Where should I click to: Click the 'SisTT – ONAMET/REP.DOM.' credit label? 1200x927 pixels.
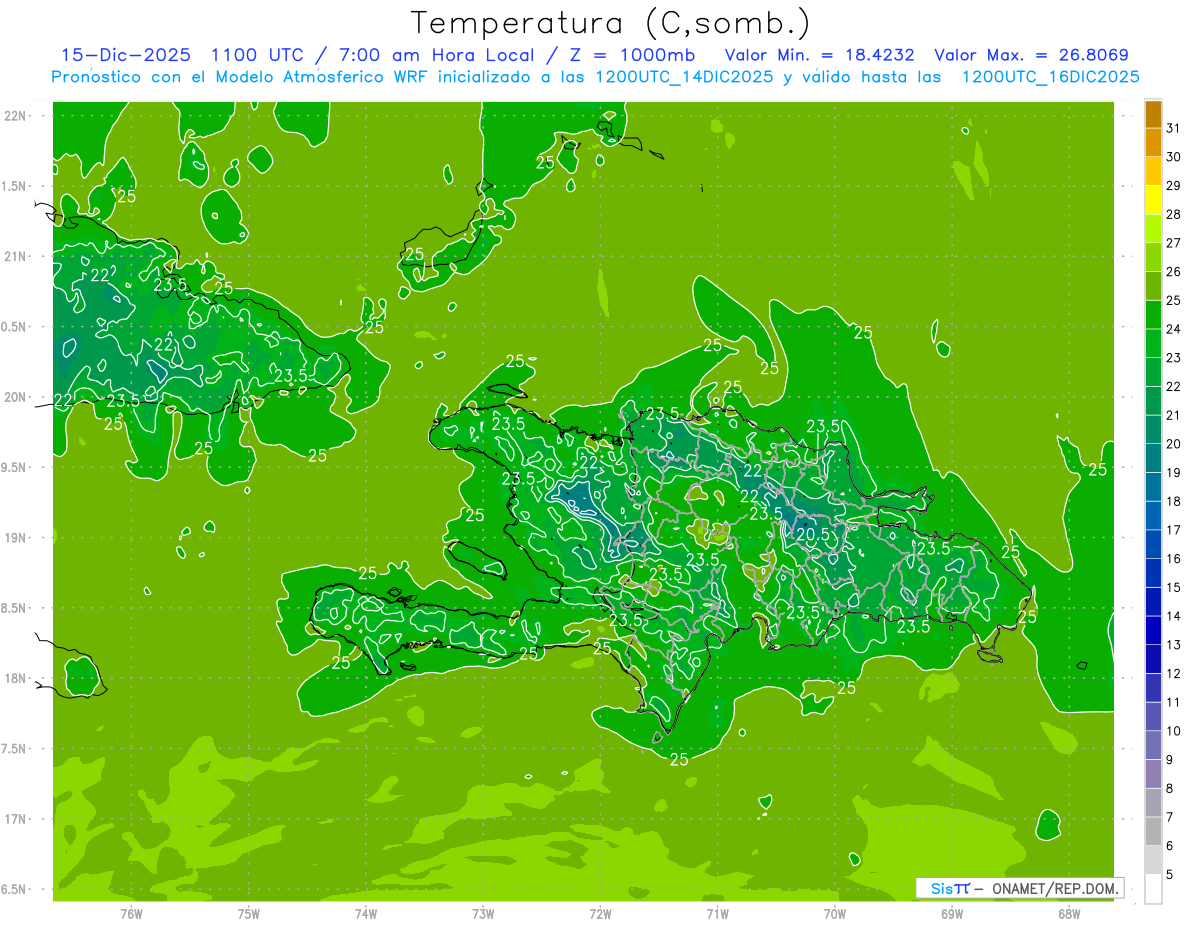pos(1020,888)
